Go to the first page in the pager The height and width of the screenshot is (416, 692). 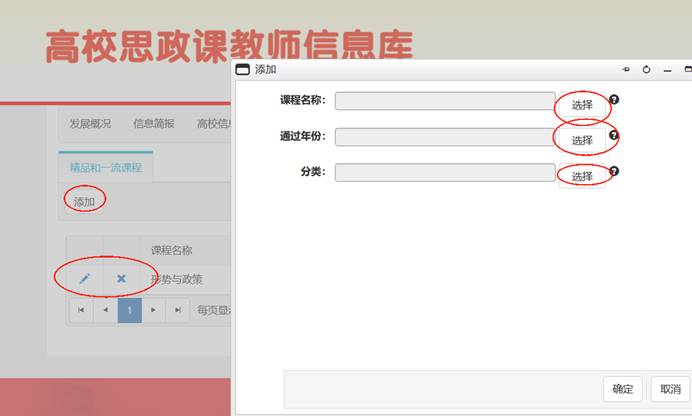tap(81, 311)
